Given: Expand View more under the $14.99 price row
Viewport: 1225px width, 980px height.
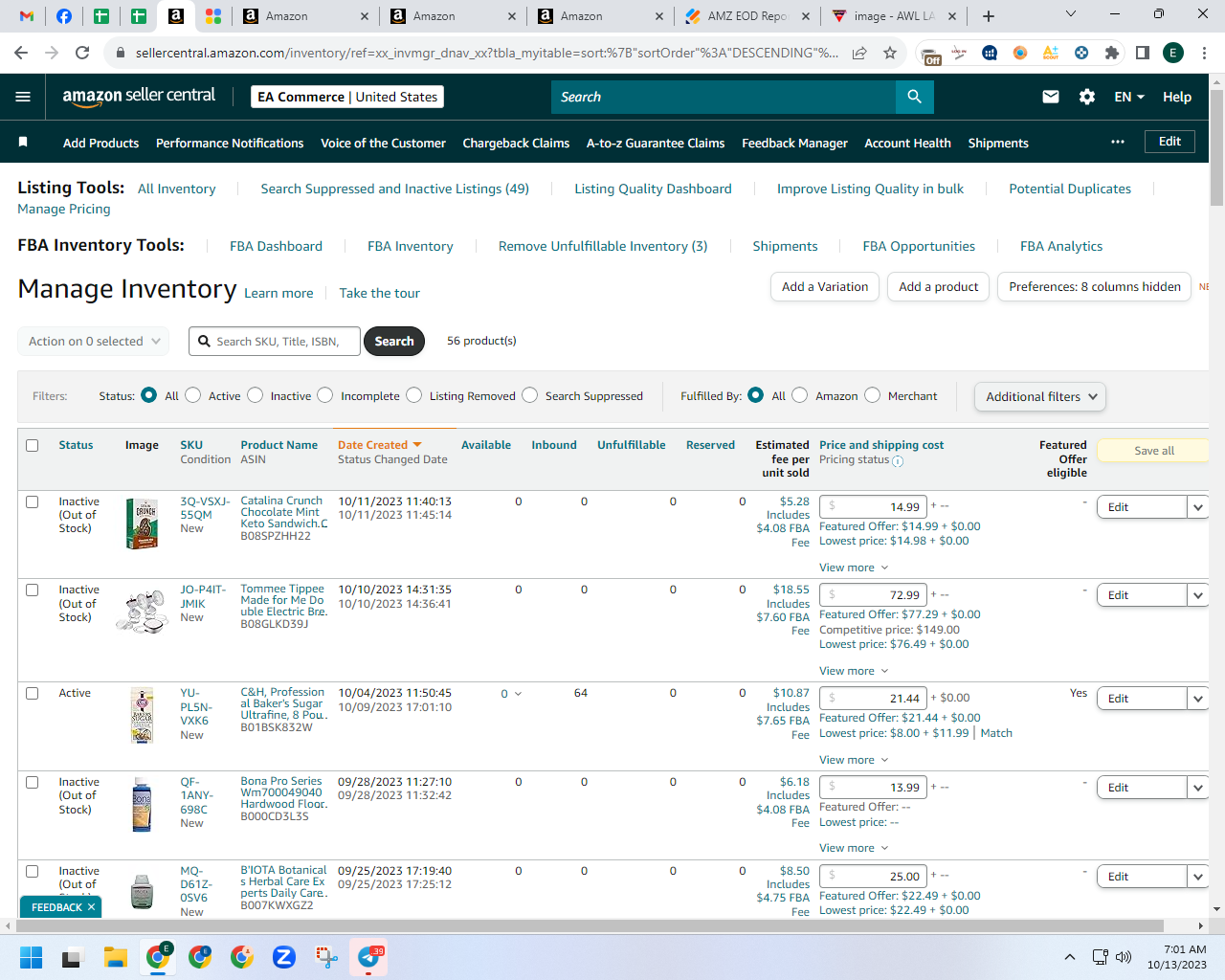Looking at the screenshot, I should [x=854, y=568].
